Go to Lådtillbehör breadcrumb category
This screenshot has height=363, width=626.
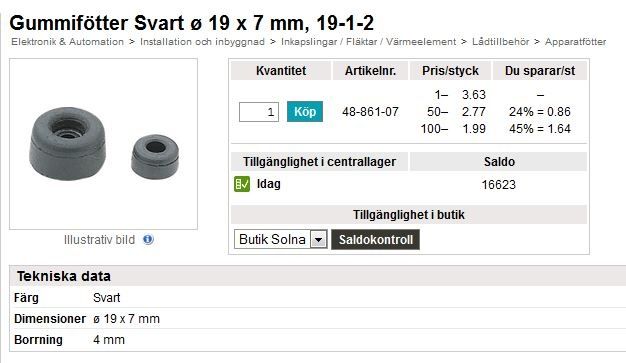[501, 42]
